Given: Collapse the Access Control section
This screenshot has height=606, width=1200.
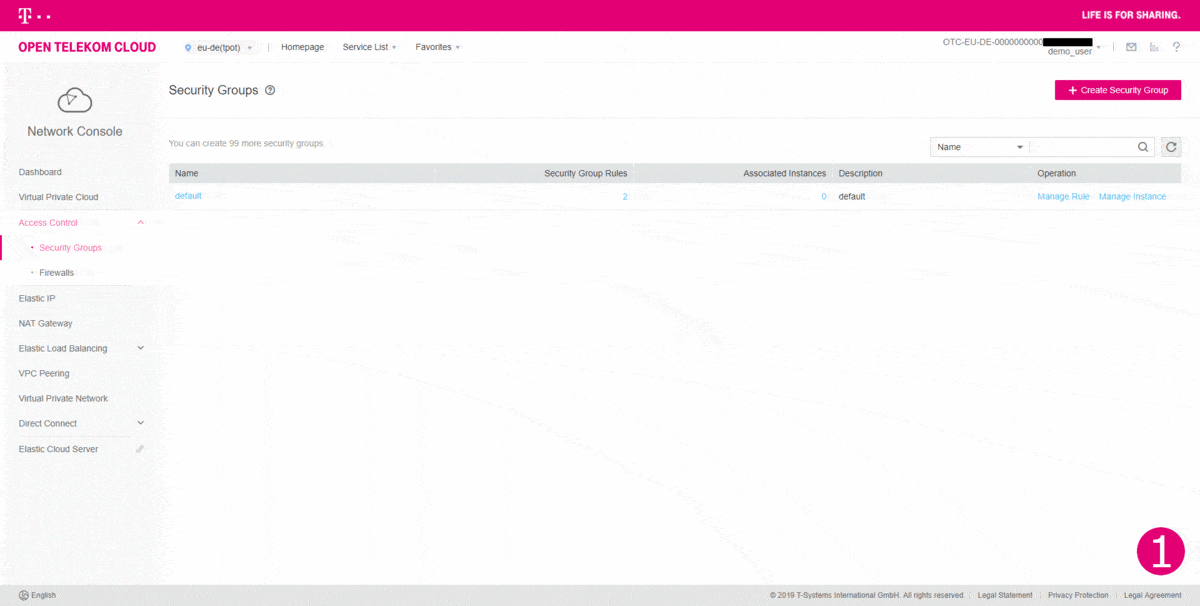Looking at the screenshot, I should pos(141,222).
